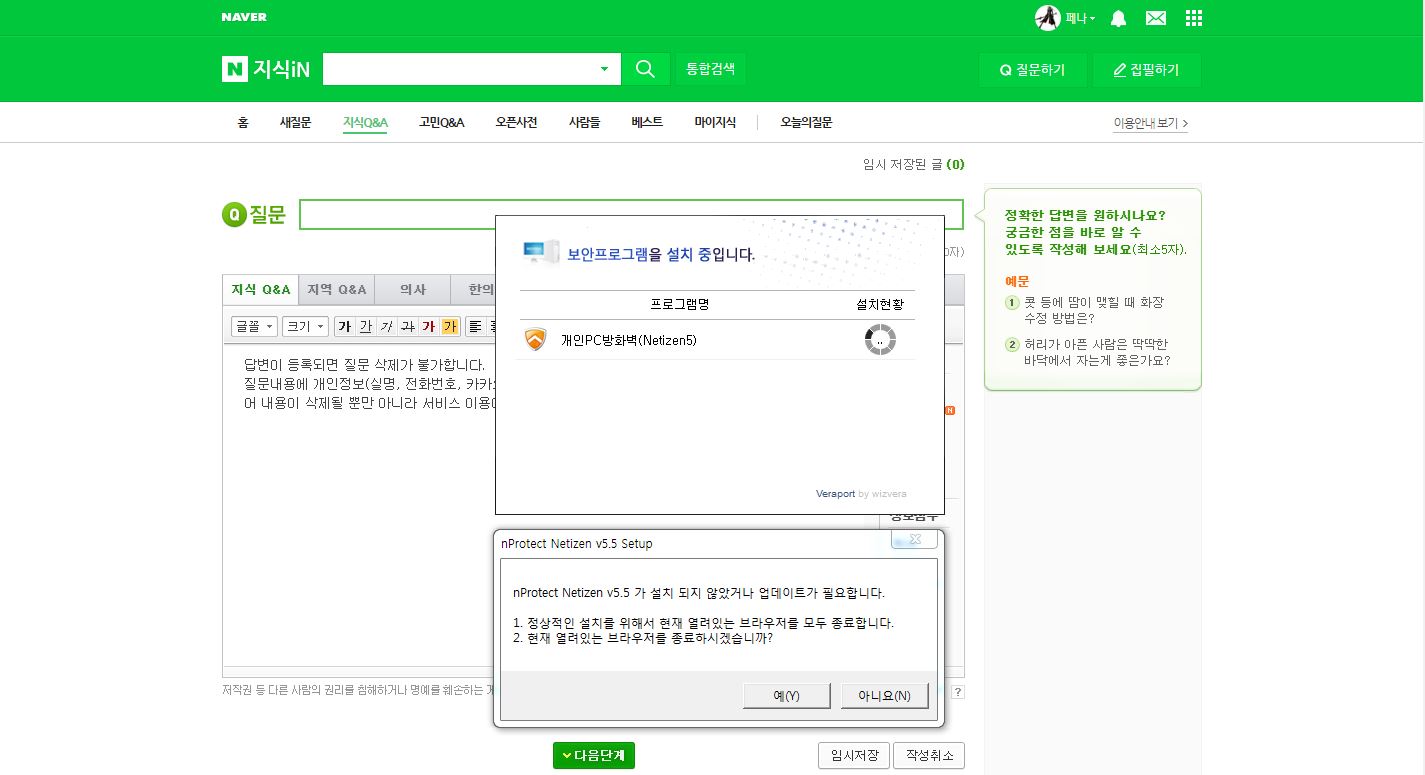
Task: Open the red 가 font color picker
Action: tap(428, 326)
